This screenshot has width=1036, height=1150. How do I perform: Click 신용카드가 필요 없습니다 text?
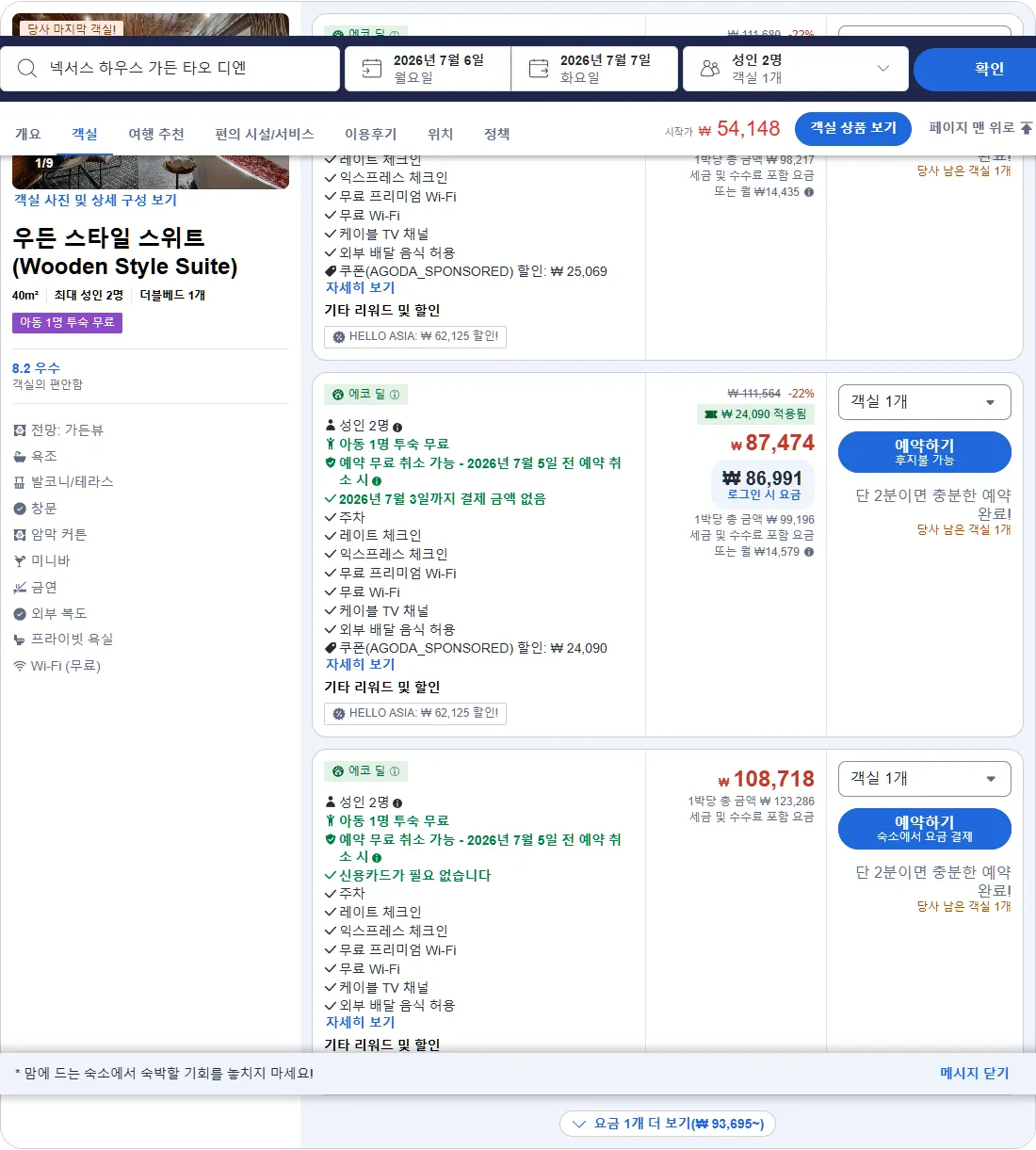click(415, 876)
